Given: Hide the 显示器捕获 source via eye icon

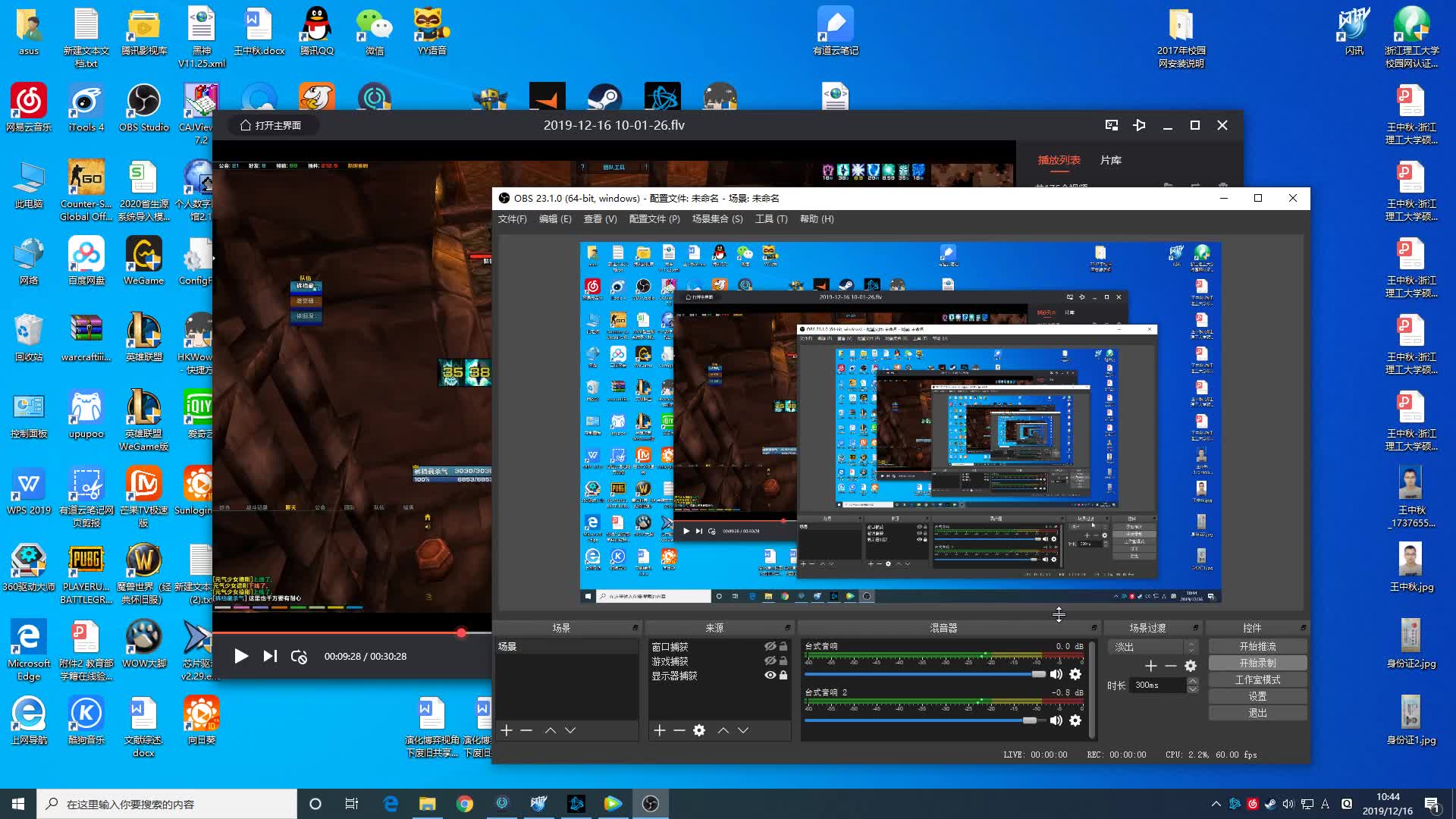Looking at the screenshot, I should pyautogui.click(x=770, y=676).
